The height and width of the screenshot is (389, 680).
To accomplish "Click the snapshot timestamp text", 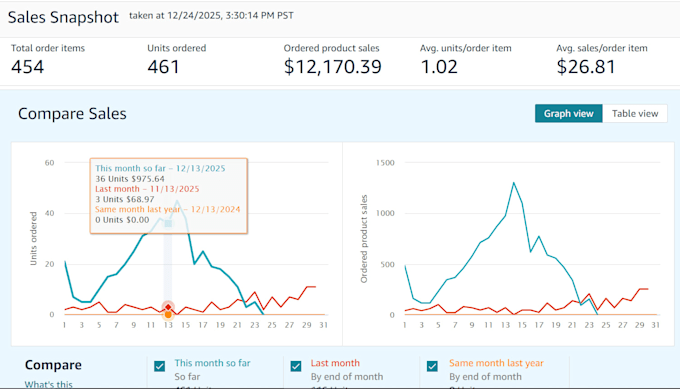I will [x=211, y=16].
